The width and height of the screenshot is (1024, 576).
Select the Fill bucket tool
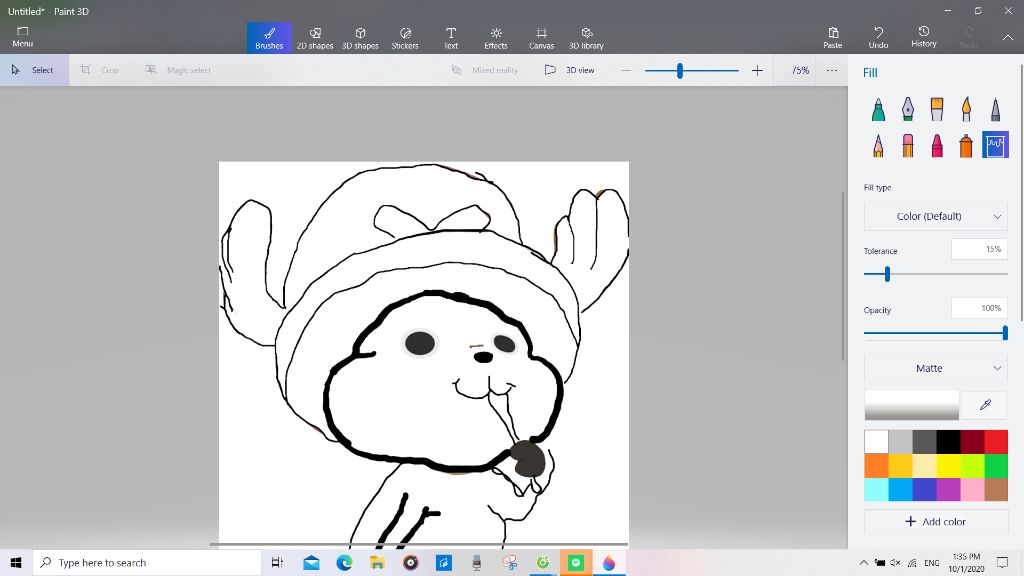[995, 145]
